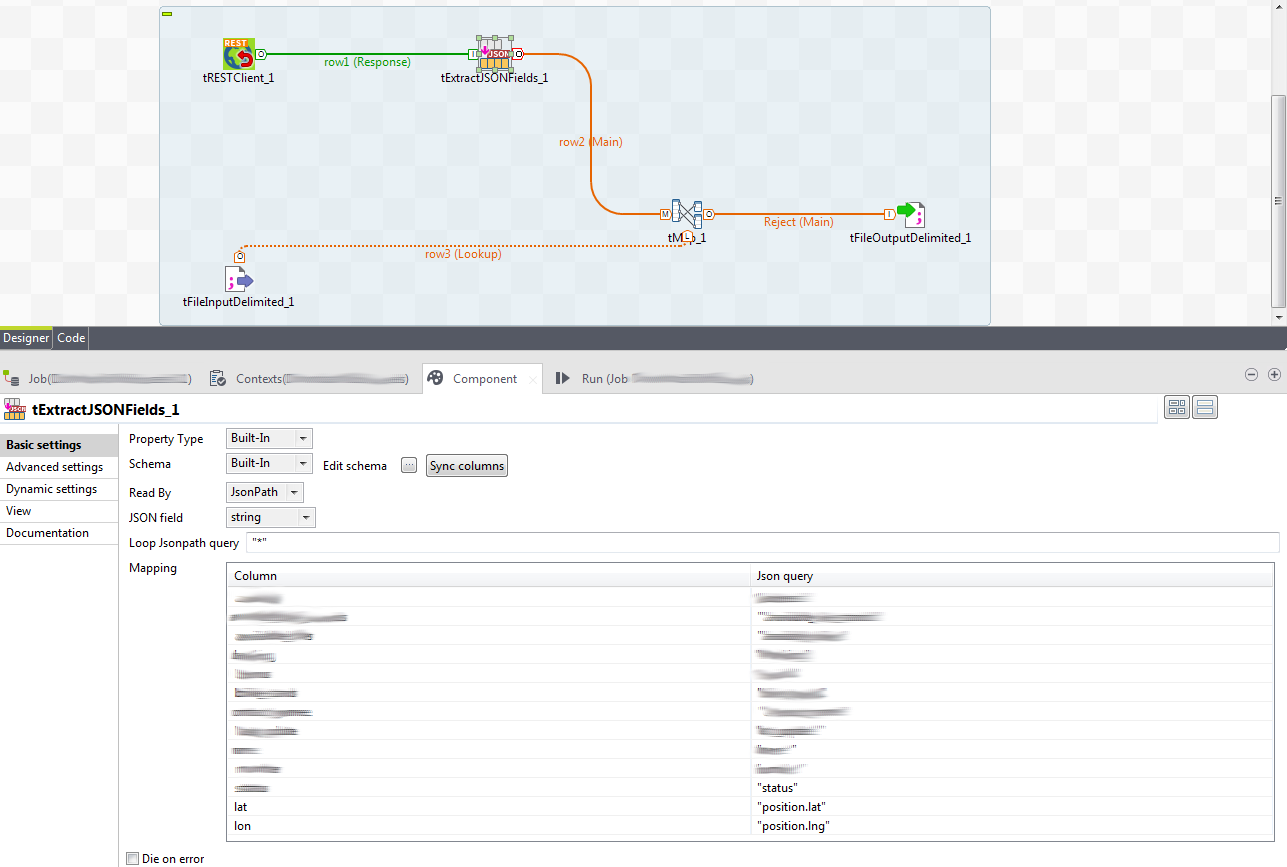Click the Job tab icon
The height and width of the screenshot is (867, 1287).
[x=13, y=378]
